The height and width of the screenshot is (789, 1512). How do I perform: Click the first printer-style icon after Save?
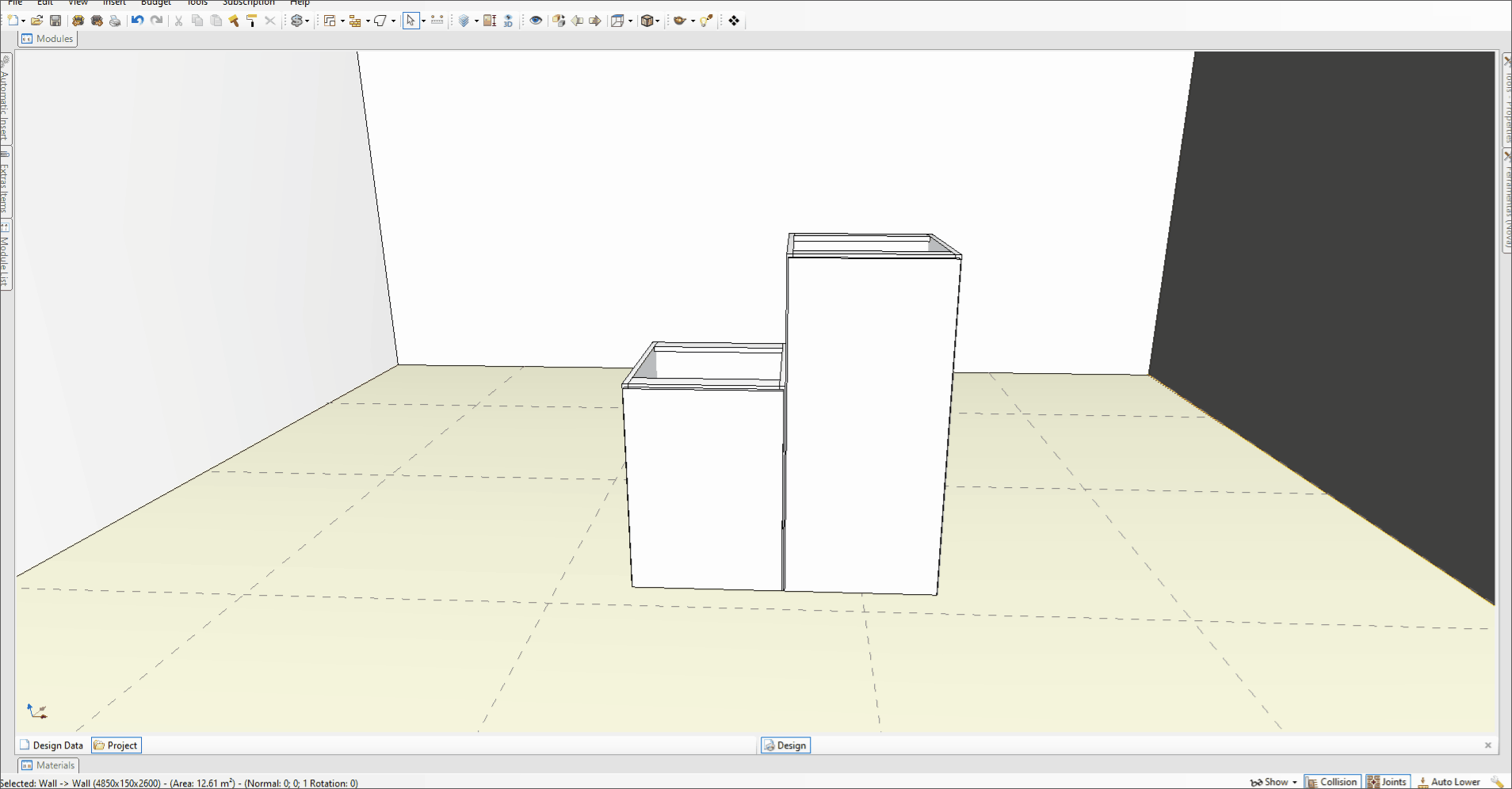pos(78,21)
